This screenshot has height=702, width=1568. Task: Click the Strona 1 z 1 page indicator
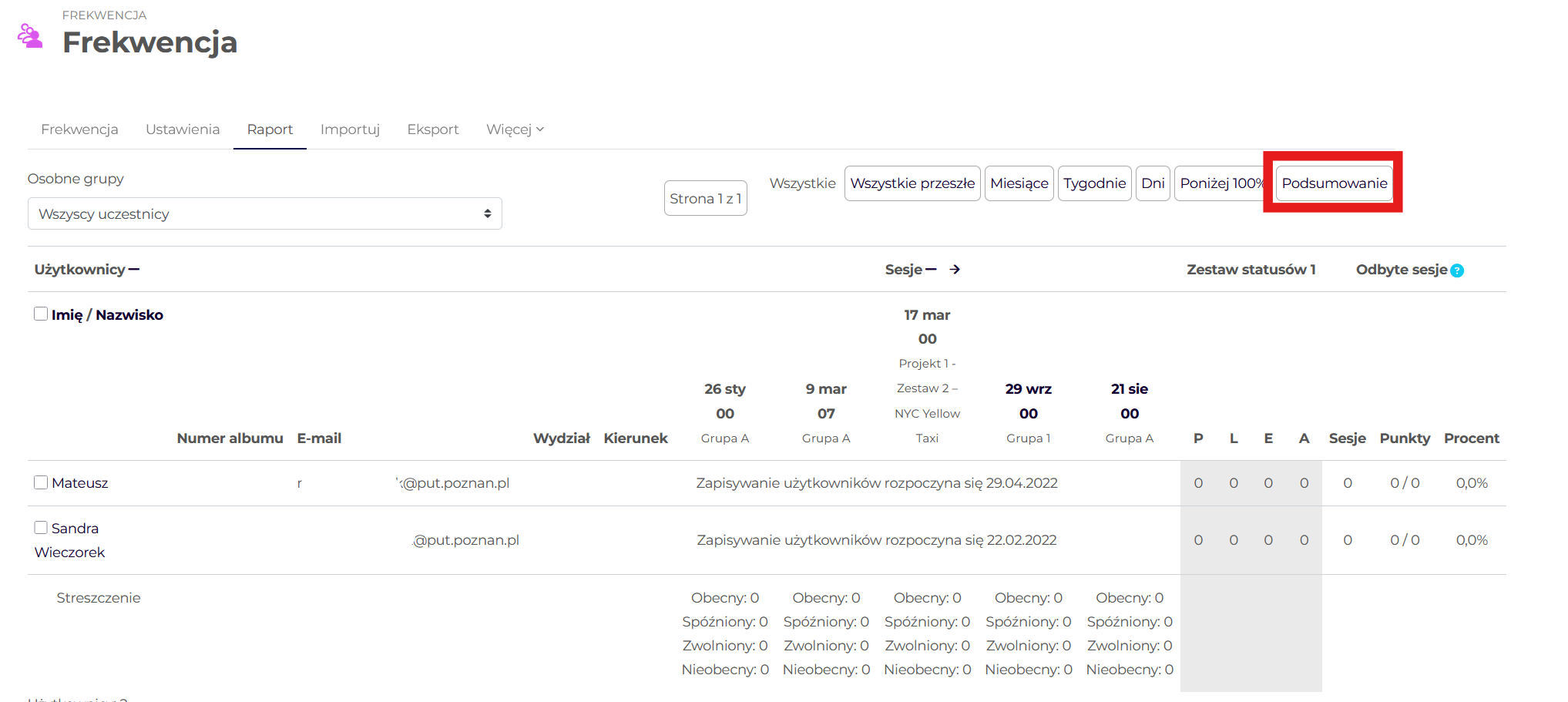(x=705, y=199)
